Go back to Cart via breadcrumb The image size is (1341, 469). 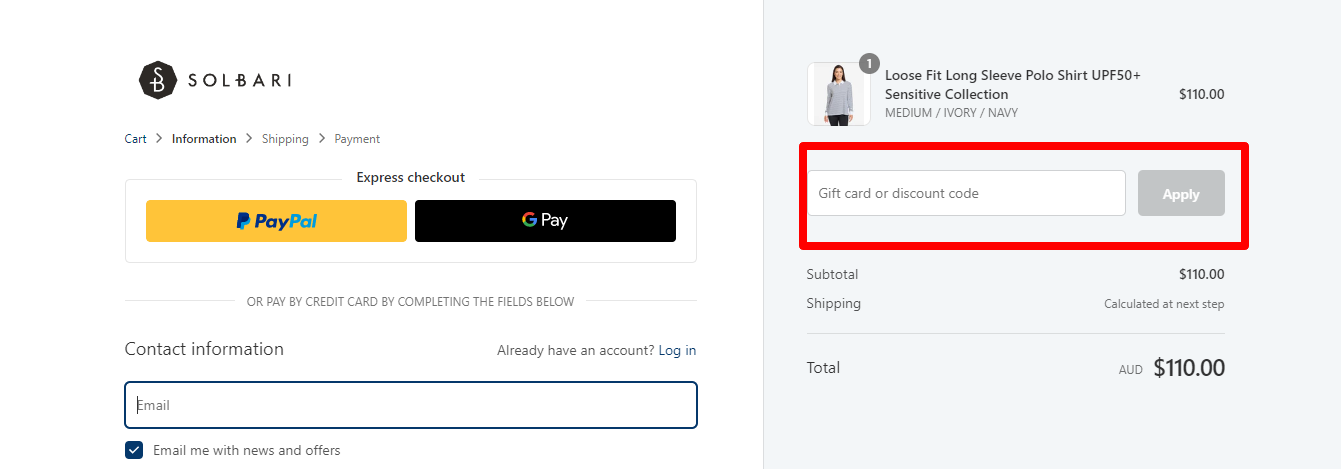click(136, 139)
